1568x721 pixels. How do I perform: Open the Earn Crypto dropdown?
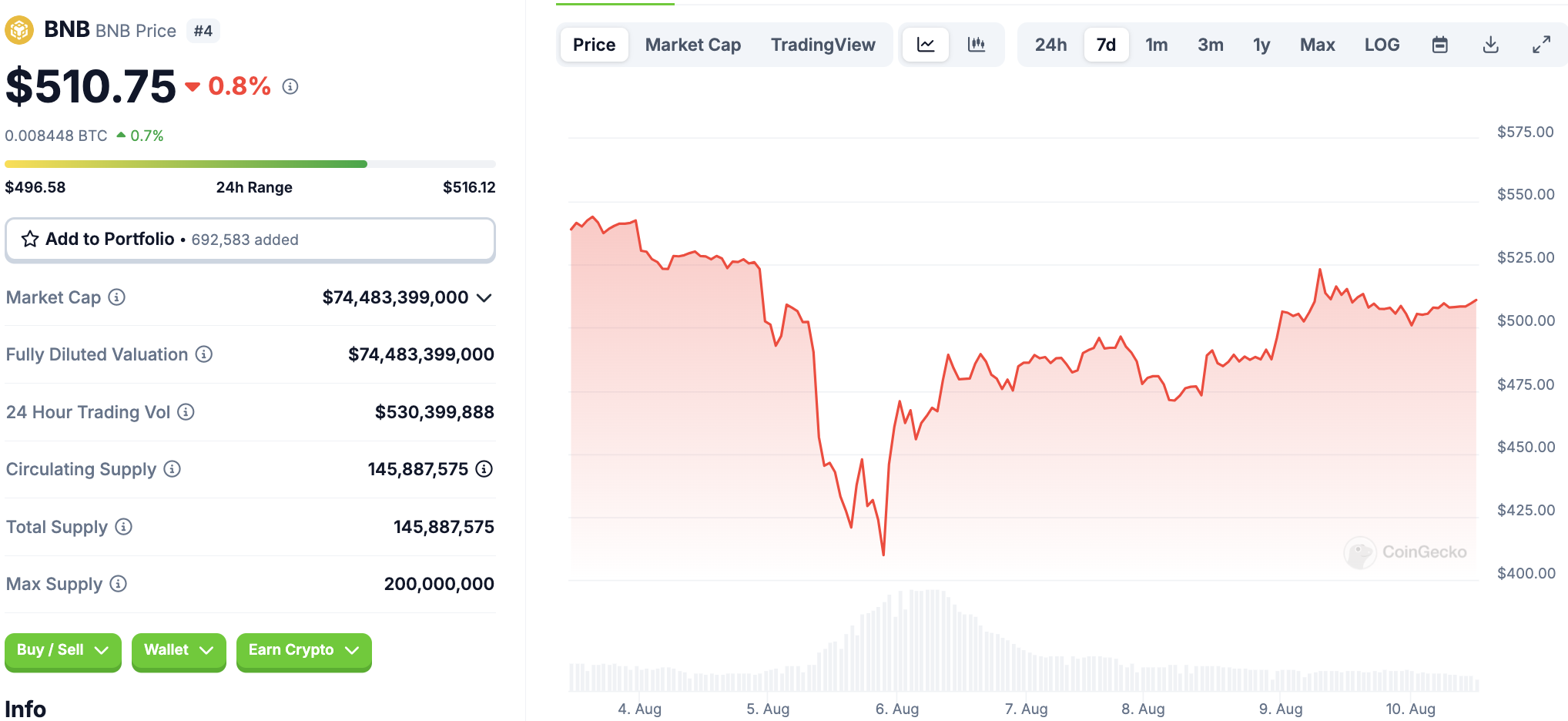303,650
